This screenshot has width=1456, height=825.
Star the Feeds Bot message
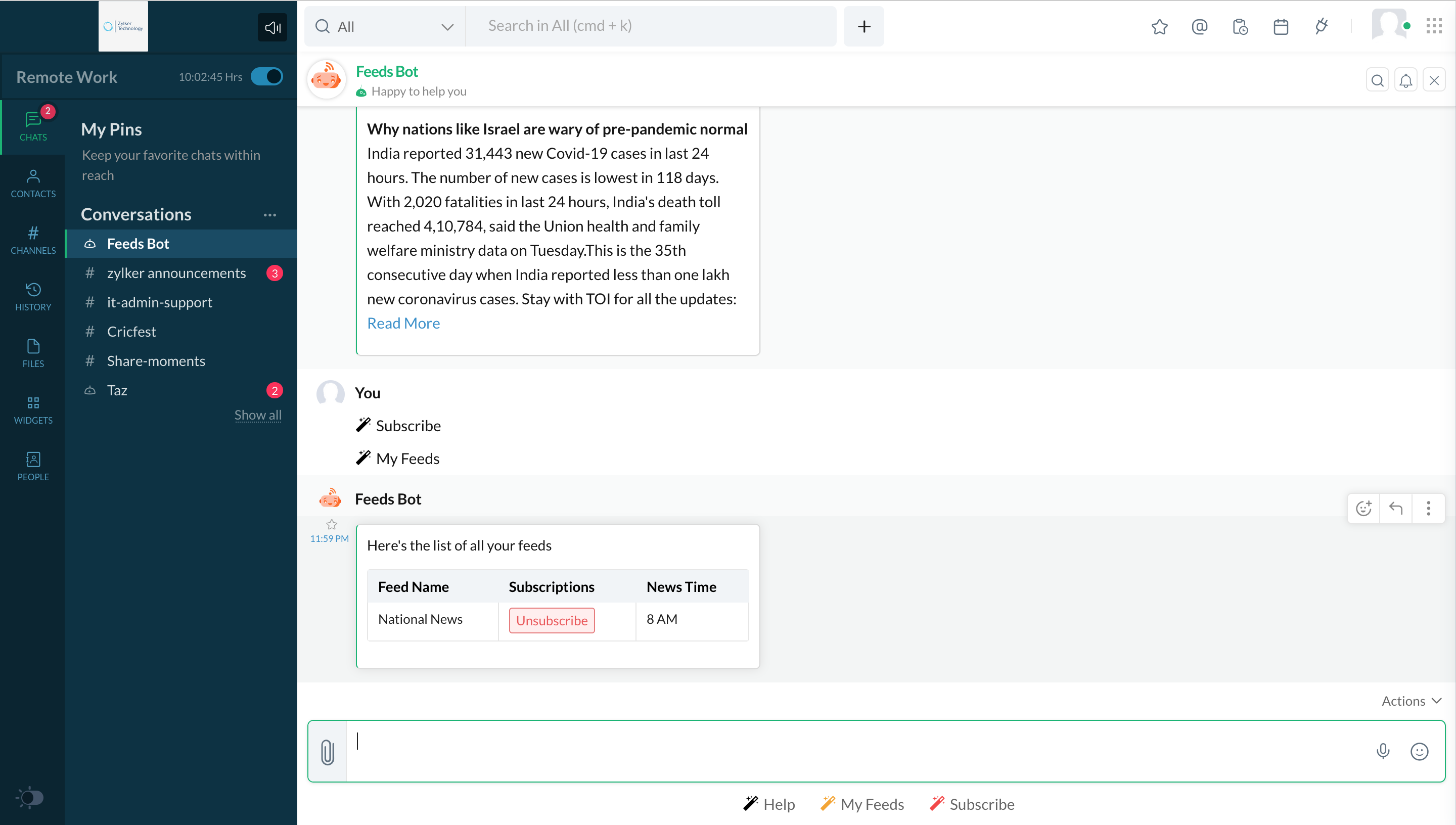[332, 525]
